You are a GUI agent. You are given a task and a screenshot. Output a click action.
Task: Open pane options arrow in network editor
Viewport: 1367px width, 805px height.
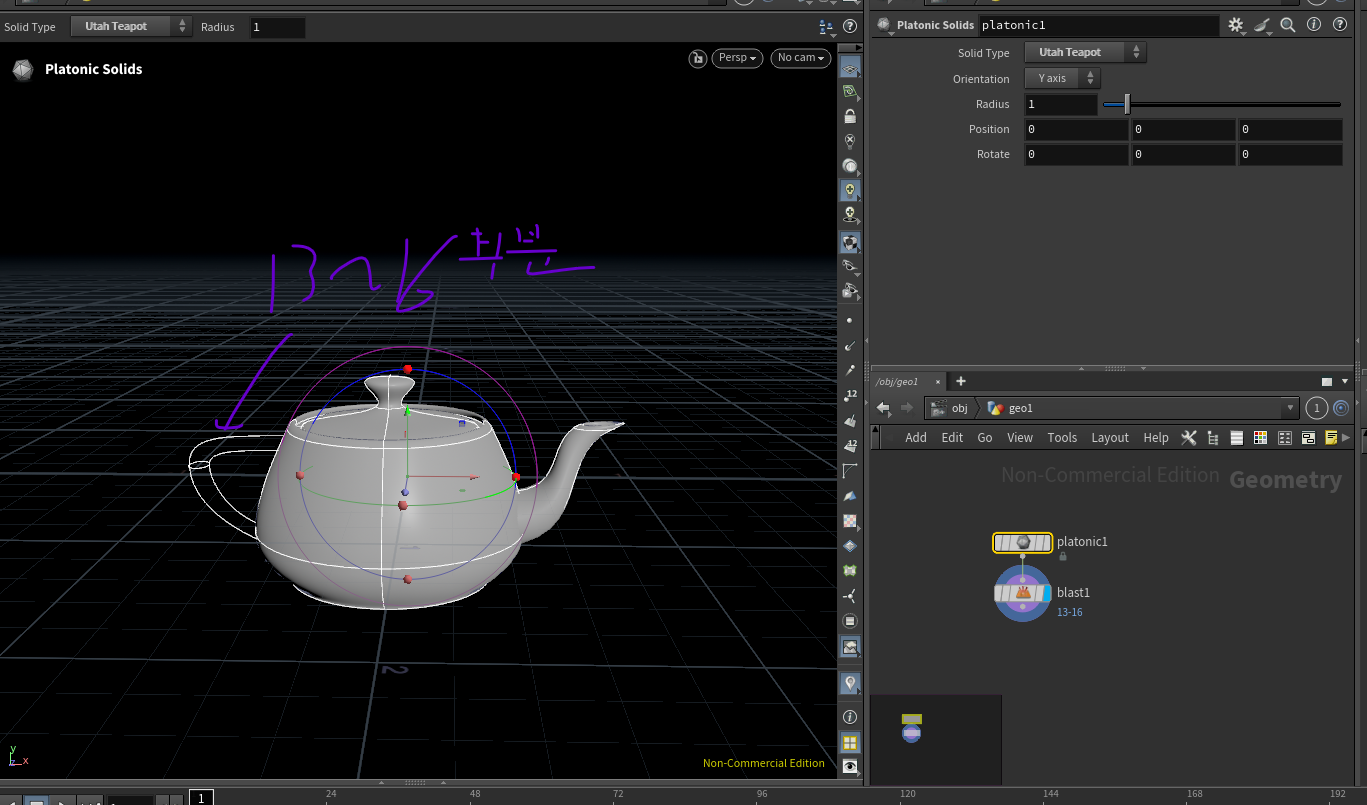[1345, 382]
